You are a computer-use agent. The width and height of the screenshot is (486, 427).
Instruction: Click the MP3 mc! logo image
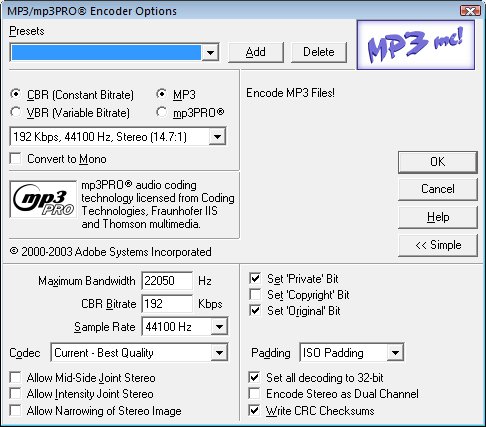pyautogui.click(x=416, y=45)
